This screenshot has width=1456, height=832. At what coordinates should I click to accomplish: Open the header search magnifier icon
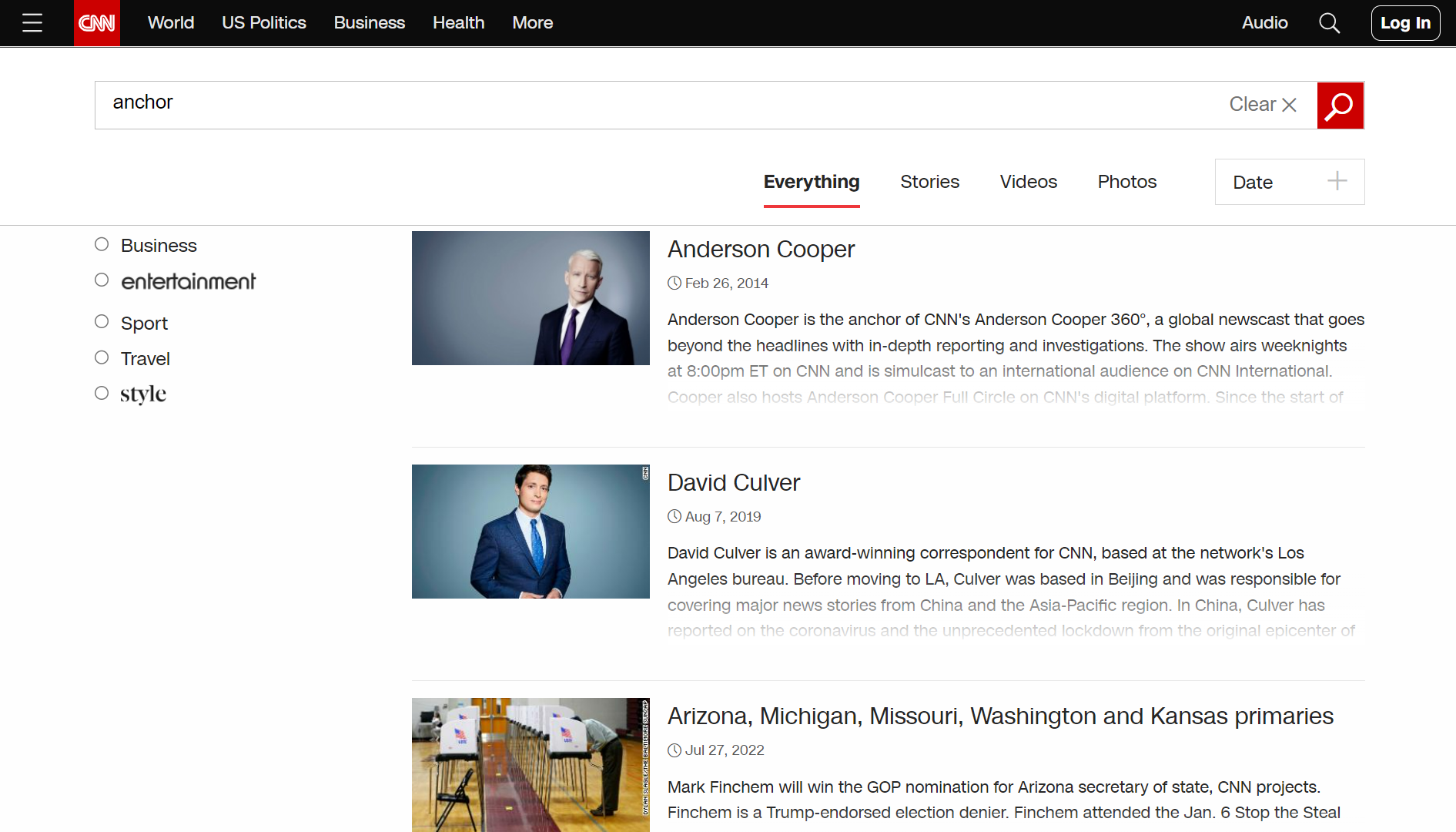click(1329, 23)
